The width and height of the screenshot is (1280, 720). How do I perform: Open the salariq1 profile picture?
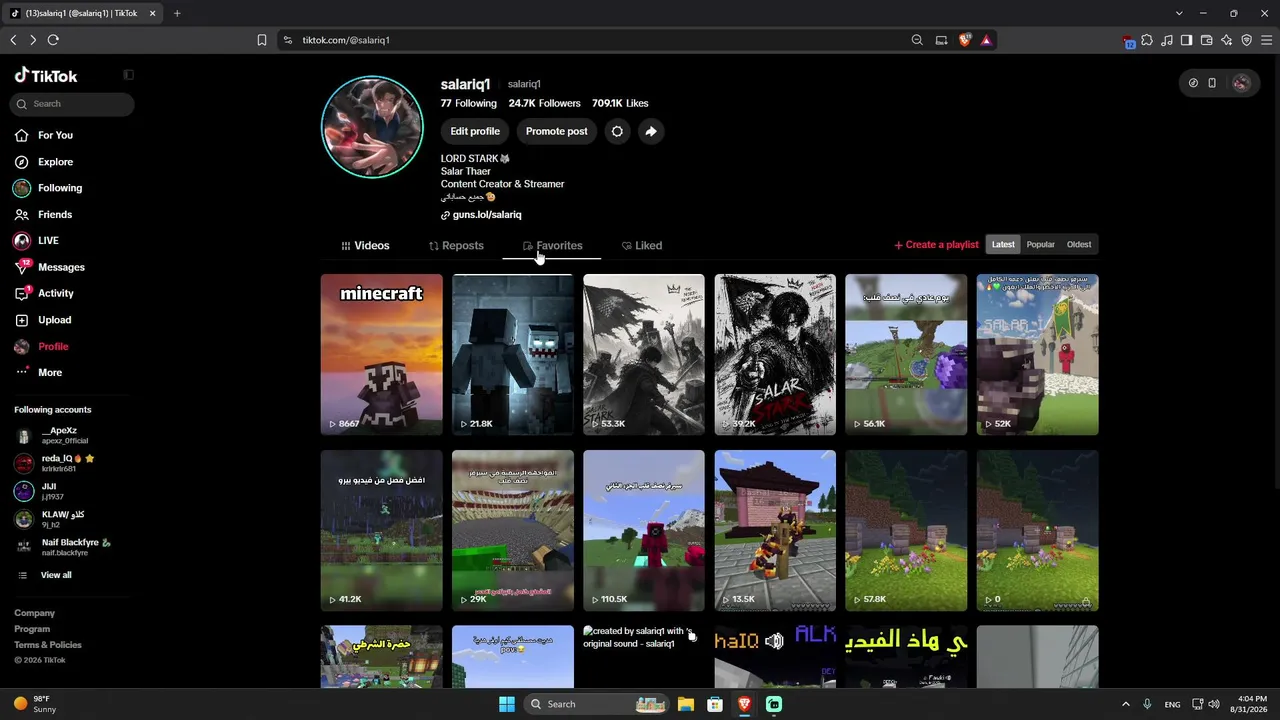[372, 127]
